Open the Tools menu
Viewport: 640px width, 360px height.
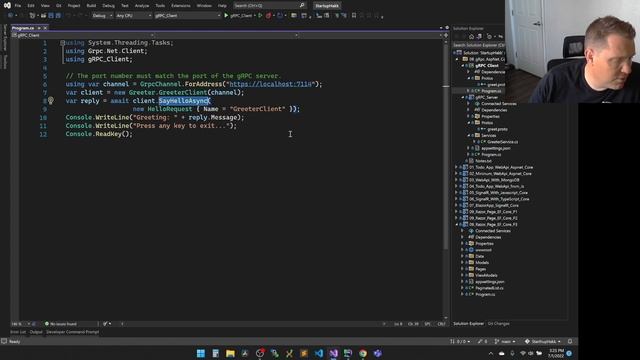[x=160, y=6]
